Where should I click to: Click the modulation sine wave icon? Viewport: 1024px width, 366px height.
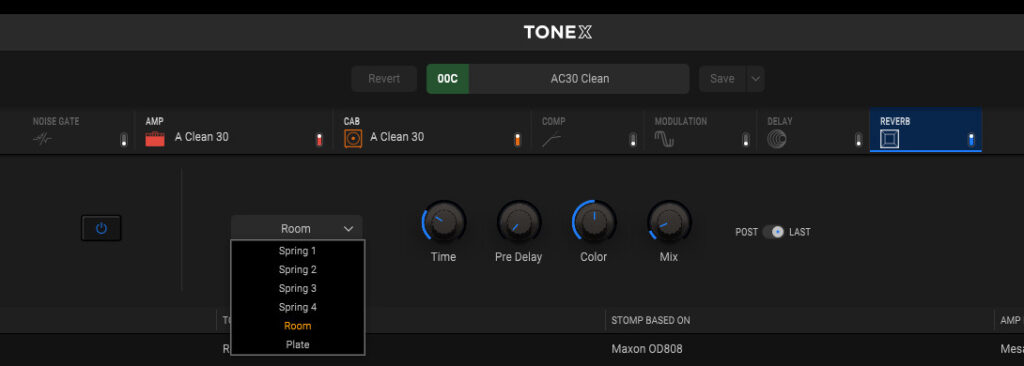pos(664,139)
